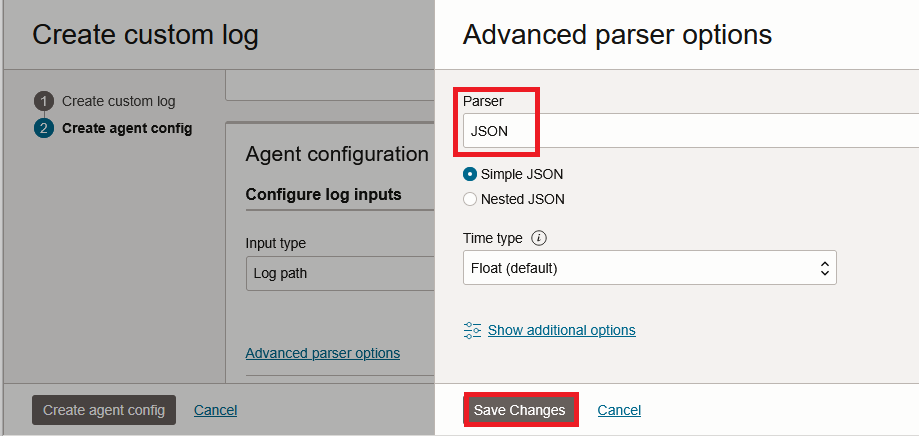Click the Create agent config button
919x436 pixels.
tap(104, 410)
